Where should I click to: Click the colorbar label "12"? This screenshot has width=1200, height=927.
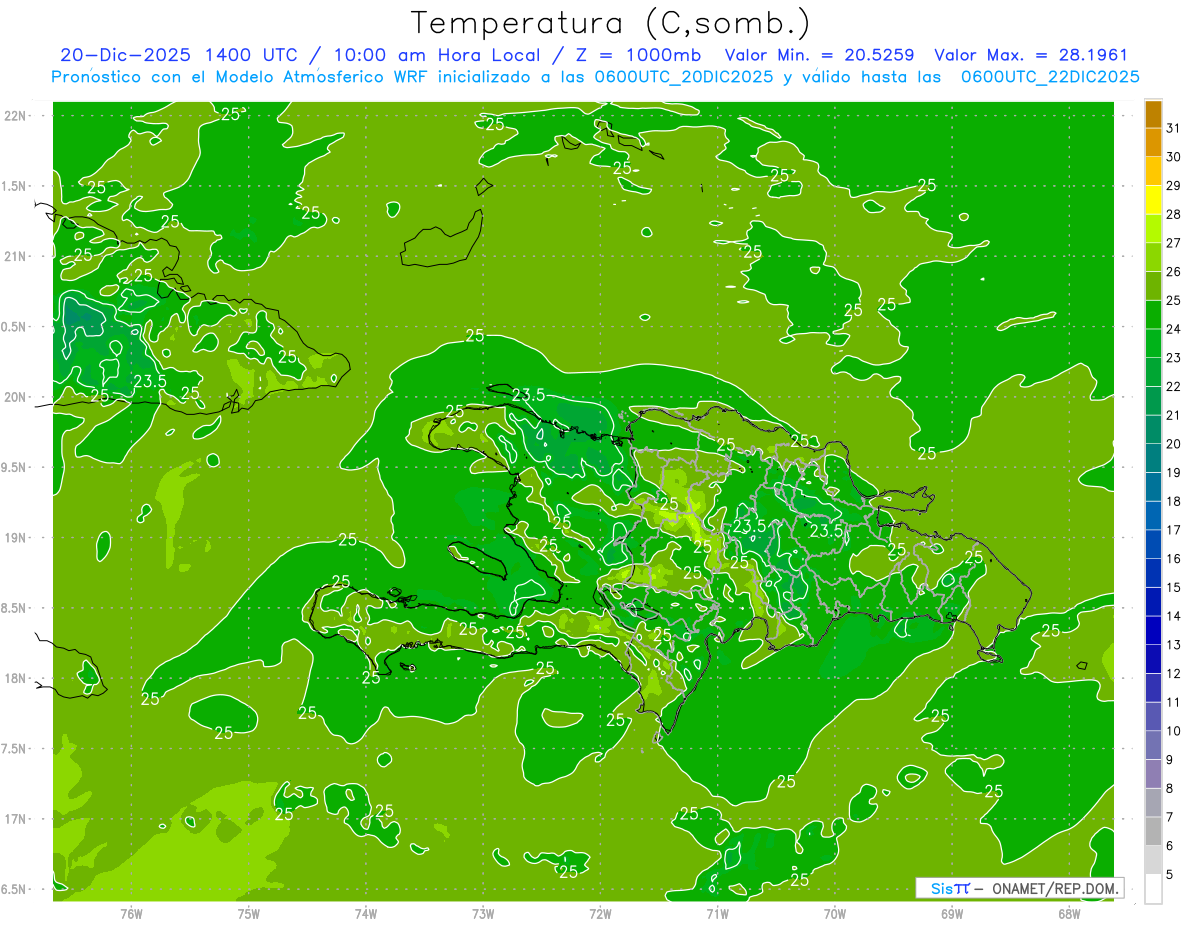pos(1174,673)
